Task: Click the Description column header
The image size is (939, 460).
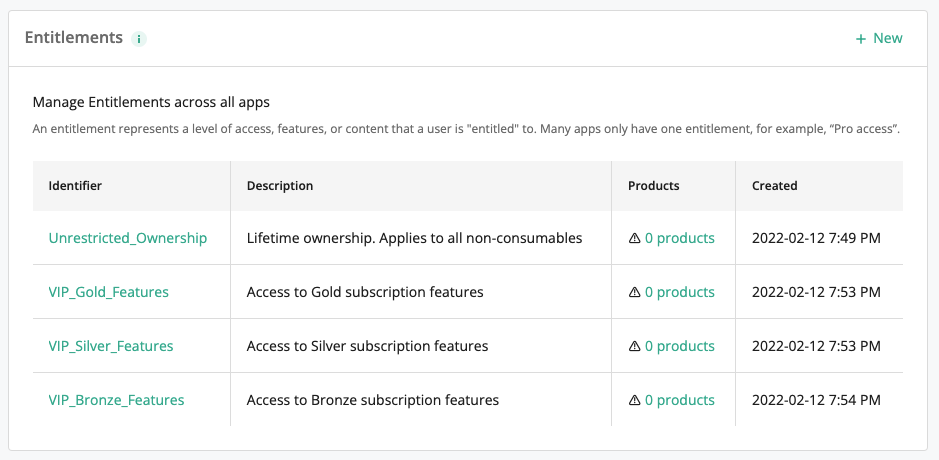Action: tap(280, 186)
